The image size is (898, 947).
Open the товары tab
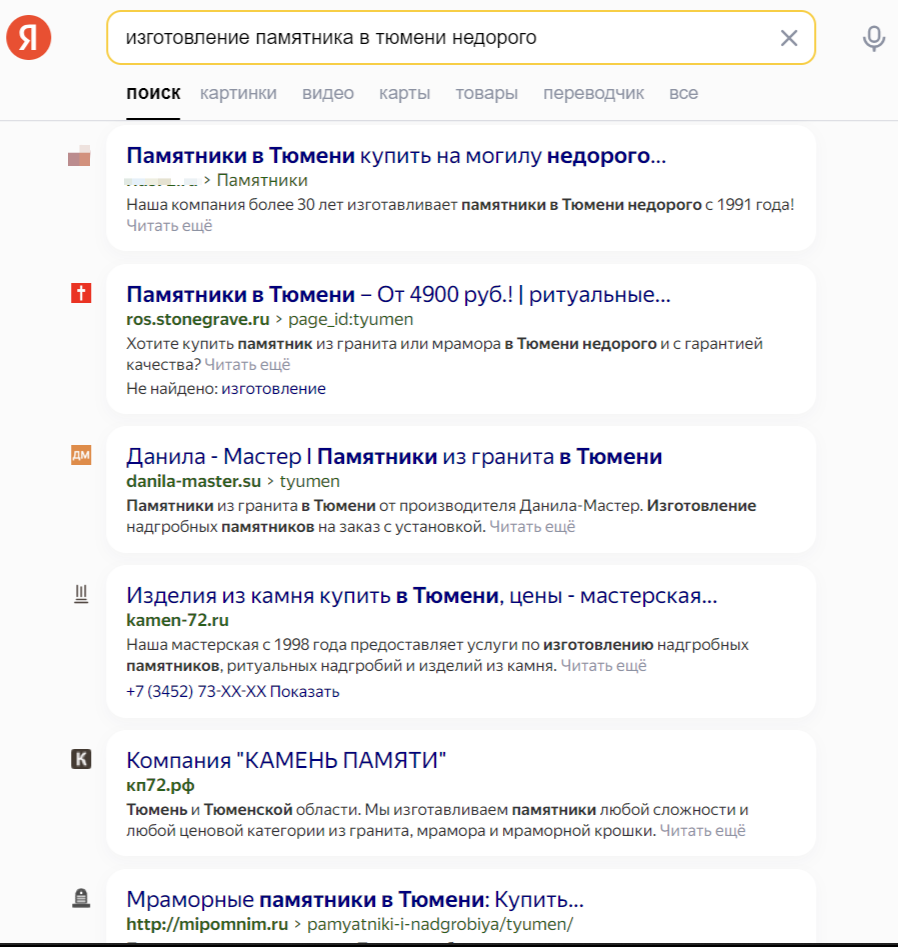click(x=487, y=93)
